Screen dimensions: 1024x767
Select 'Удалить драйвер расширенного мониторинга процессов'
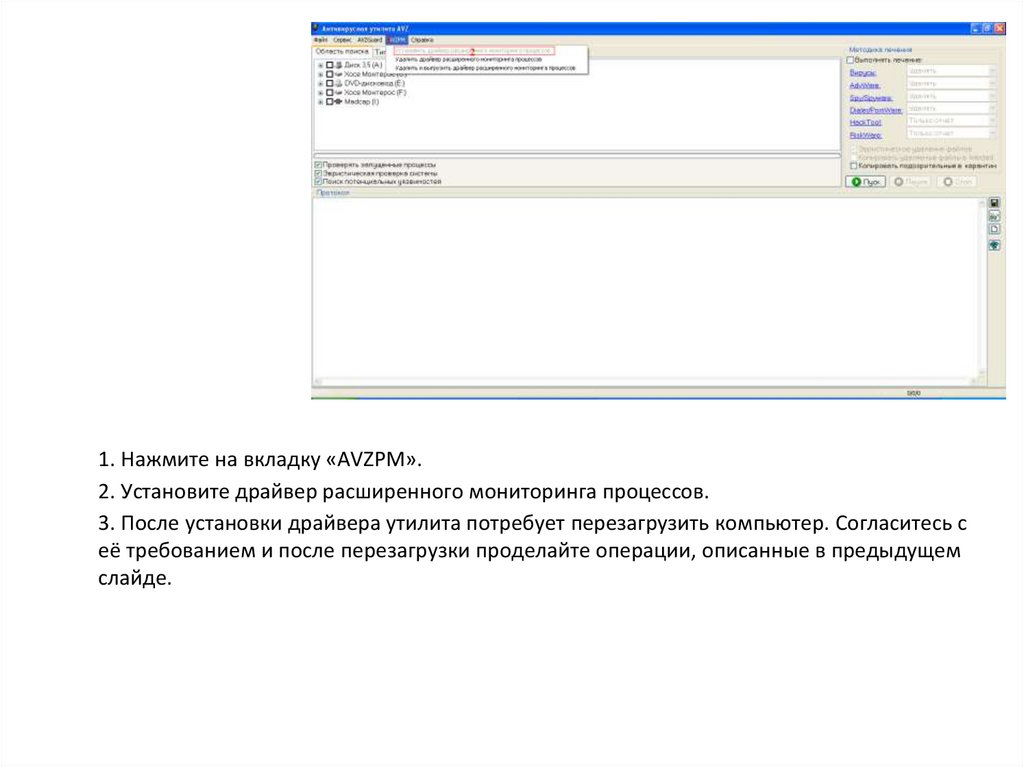(468, 59)
